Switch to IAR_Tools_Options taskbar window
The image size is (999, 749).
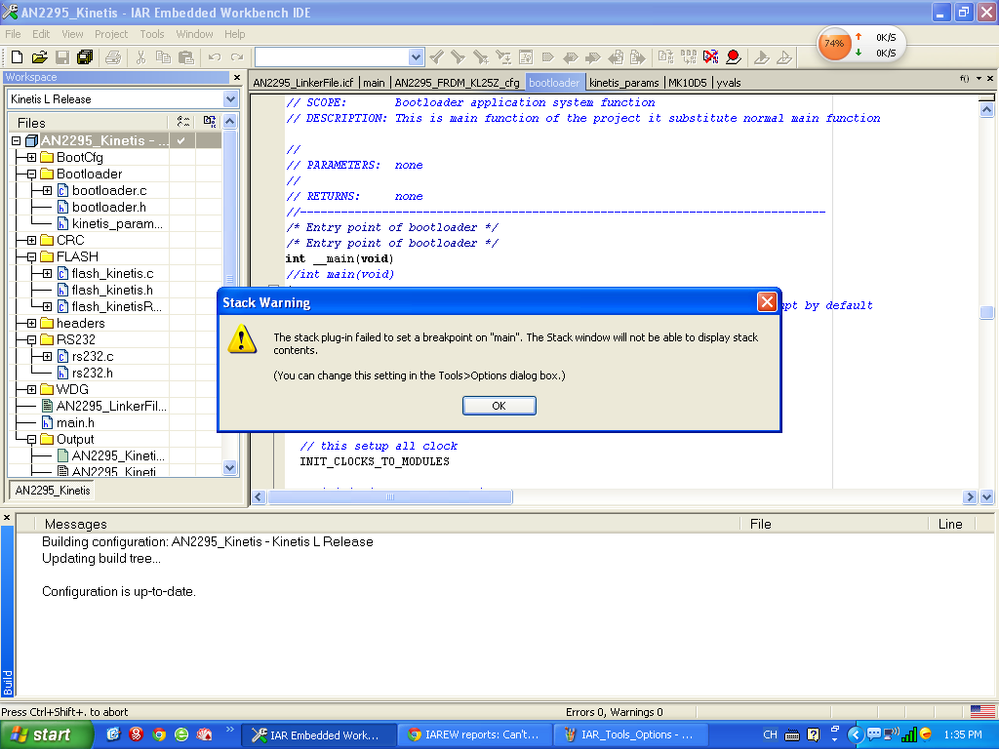click(x=631, y=735)
